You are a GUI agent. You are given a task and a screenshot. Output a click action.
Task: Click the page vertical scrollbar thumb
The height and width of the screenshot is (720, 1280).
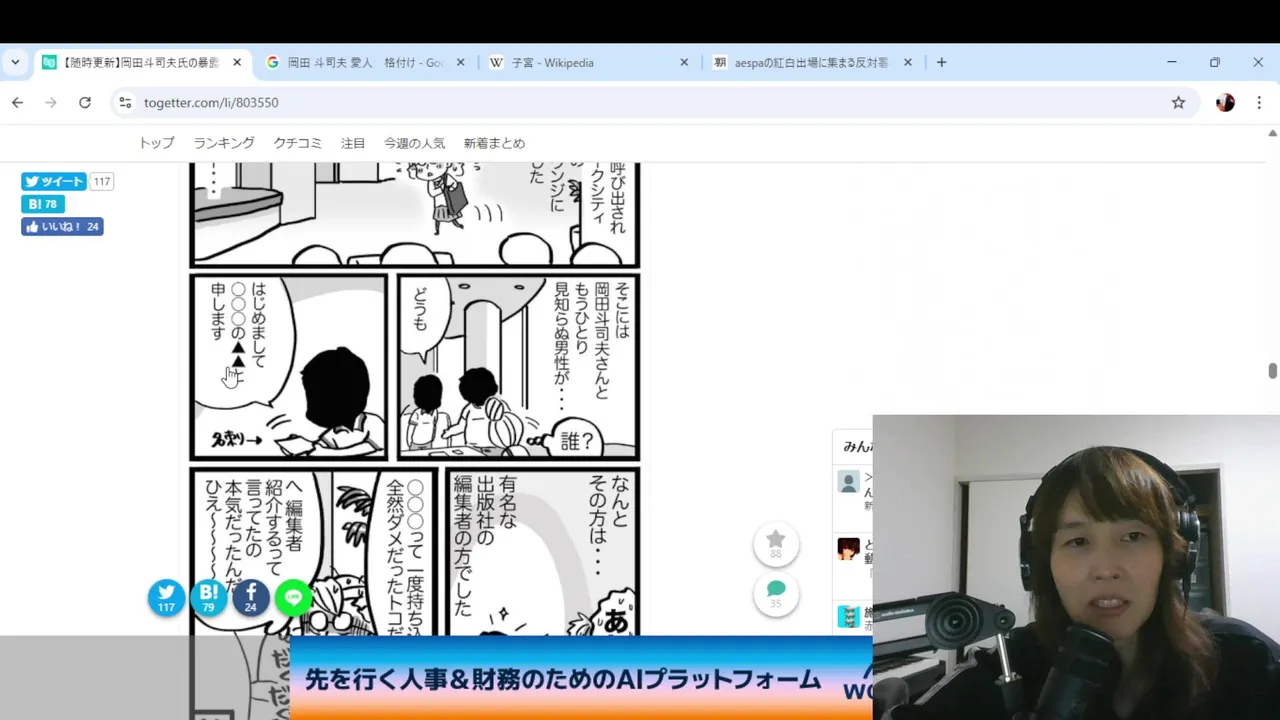1272,371
